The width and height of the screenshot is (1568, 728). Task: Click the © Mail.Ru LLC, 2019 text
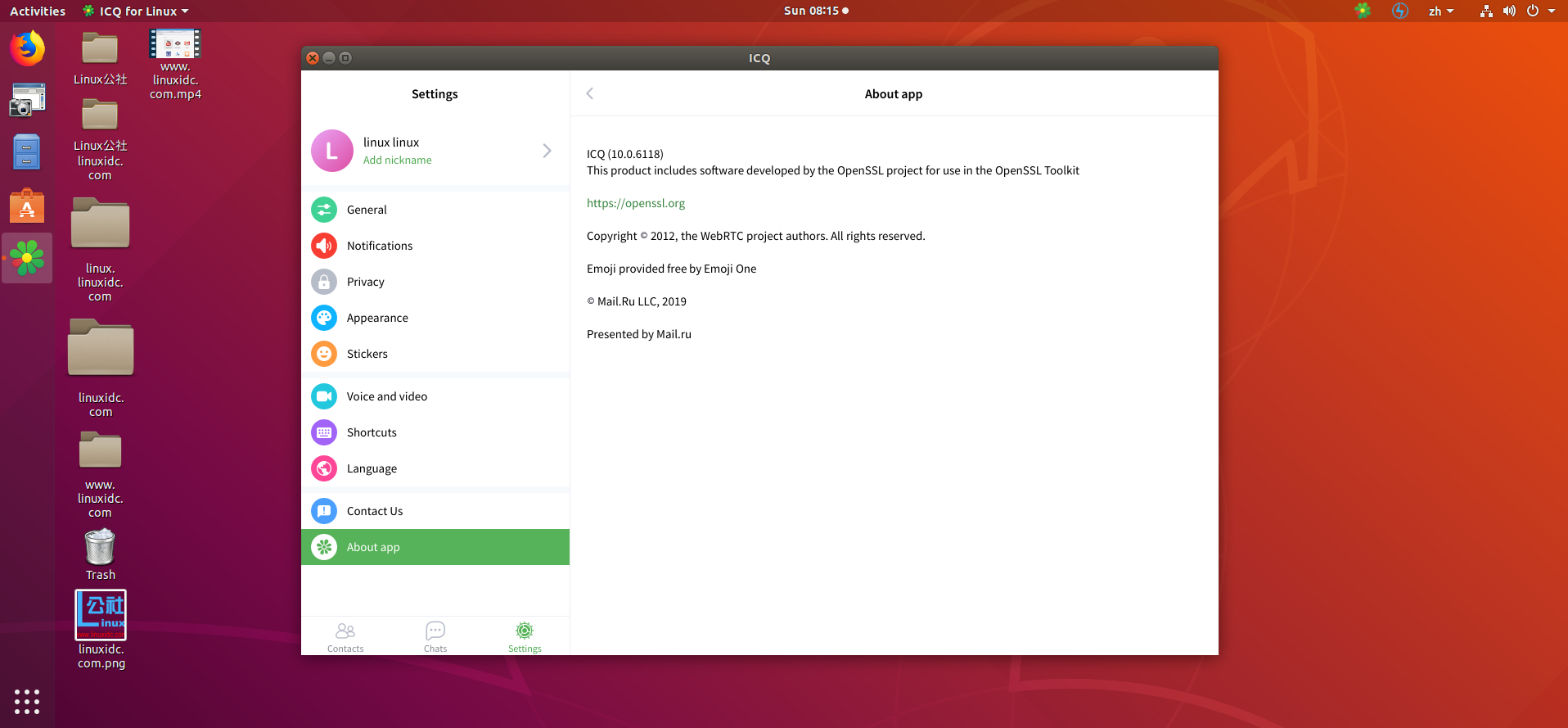tap(637, 301)
